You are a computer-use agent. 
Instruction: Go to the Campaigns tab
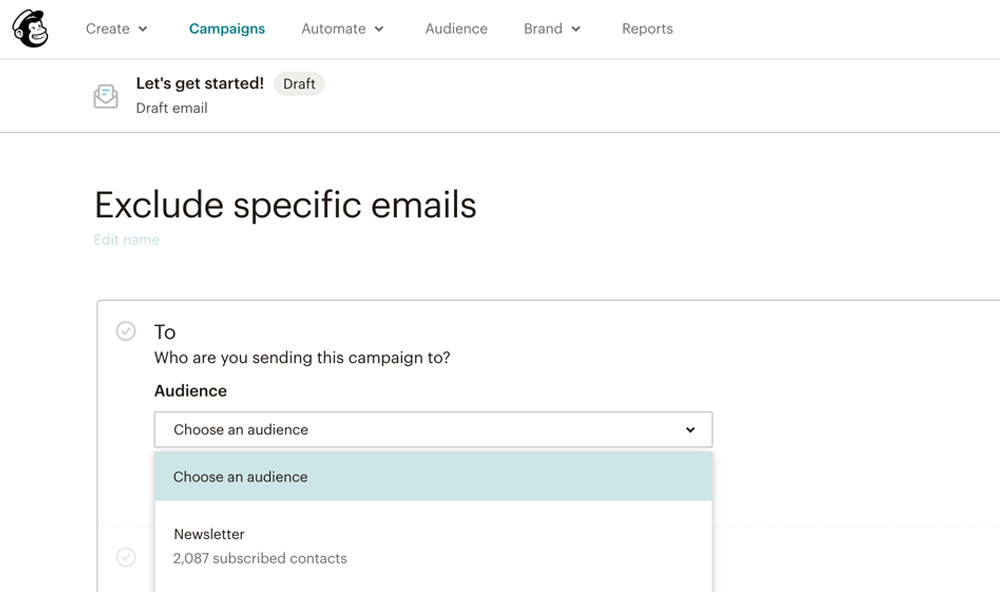click(x=227, y=29)
